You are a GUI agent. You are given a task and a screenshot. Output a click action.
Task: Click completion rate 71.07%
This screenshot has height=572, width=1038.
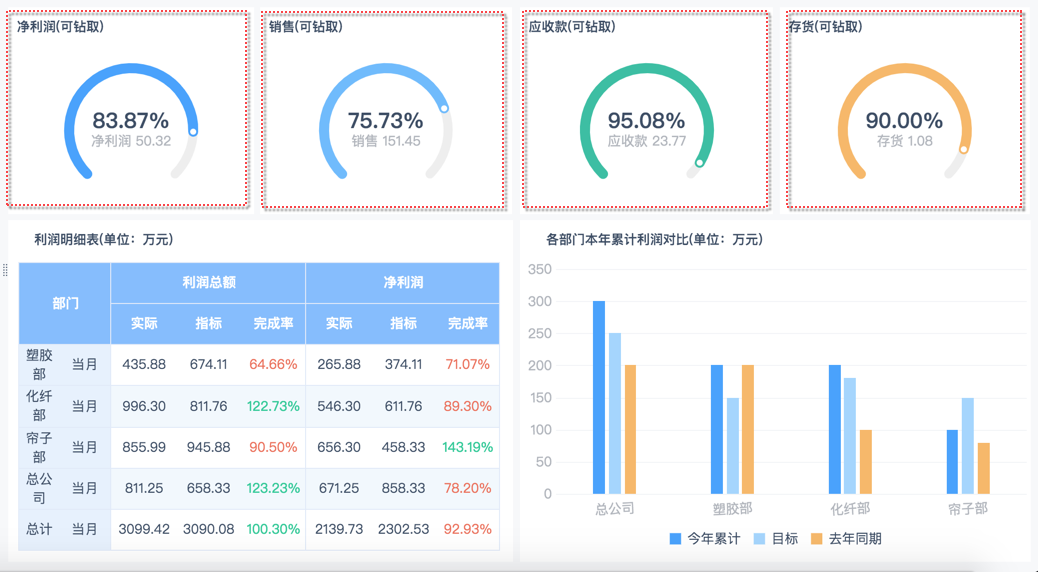pyautogui.click(x=467, y=365)
